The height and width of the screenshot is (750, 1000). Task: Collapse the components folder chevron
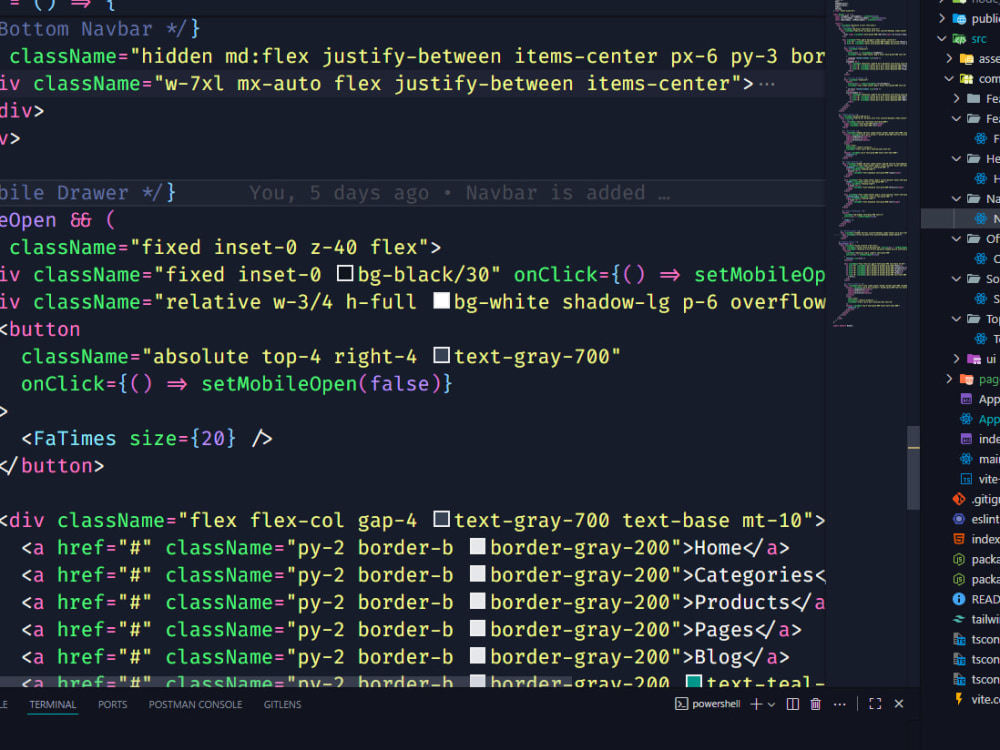pyautogui.click(x=949, y=78)
